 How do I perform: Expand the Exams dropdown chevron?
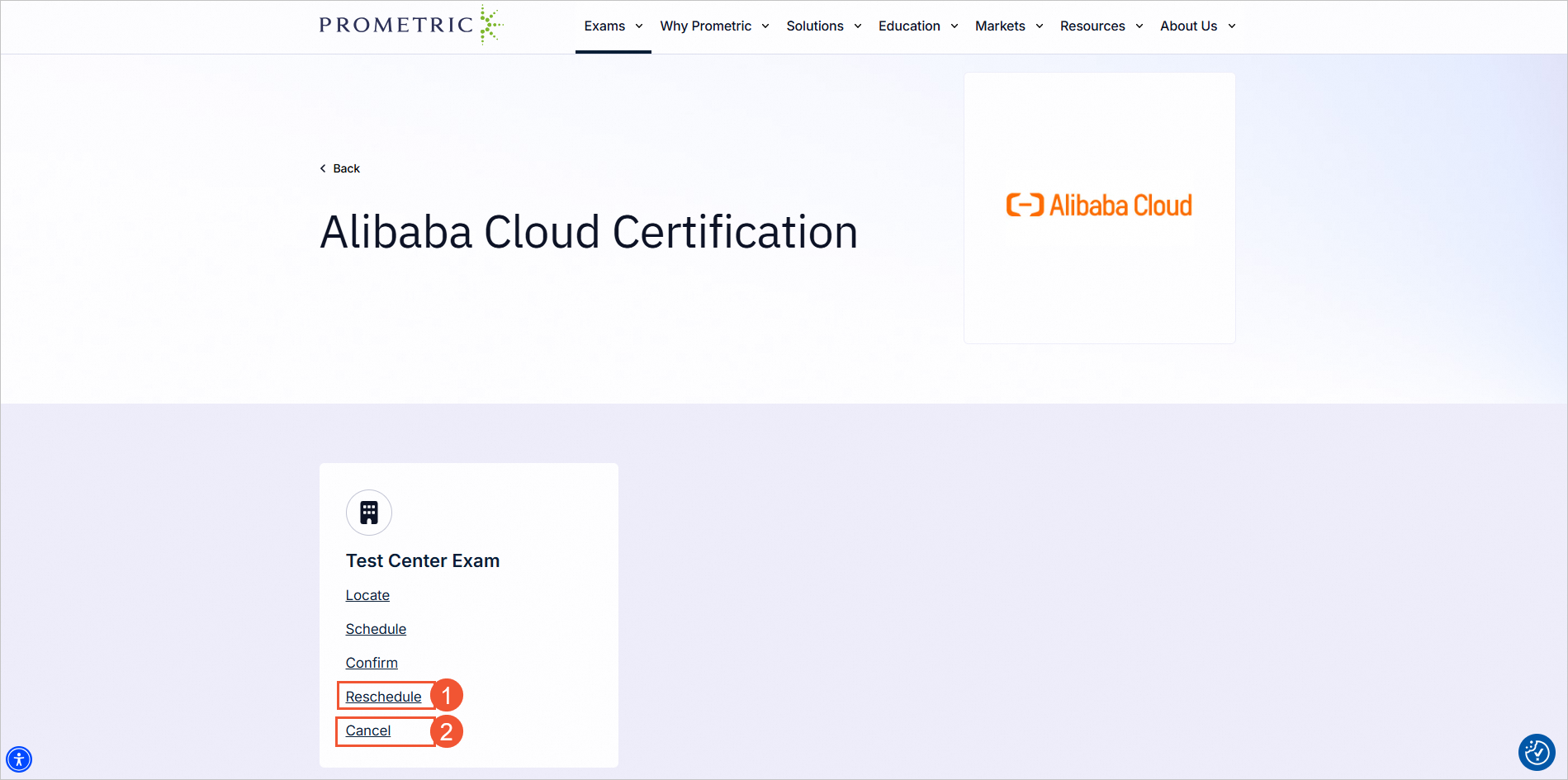click(x=639, y=26)
